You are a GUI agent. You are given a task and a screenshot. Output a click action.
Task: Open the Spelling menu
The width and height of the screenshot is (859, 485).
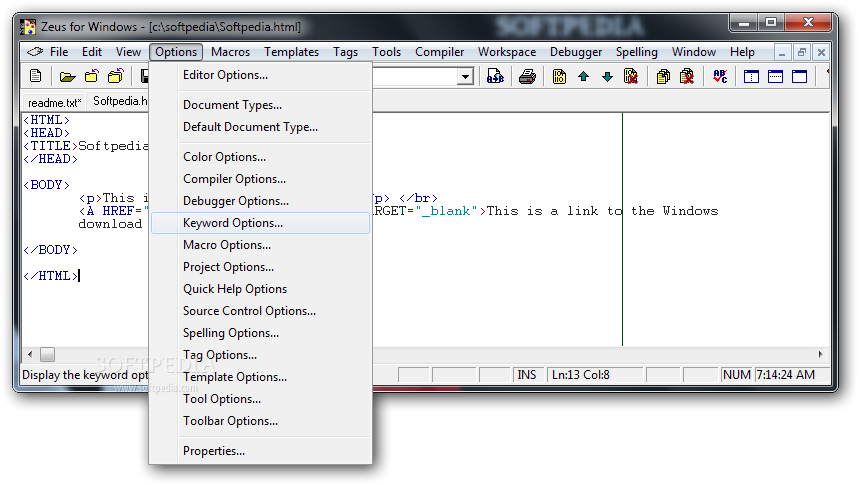tap(637, 52)
